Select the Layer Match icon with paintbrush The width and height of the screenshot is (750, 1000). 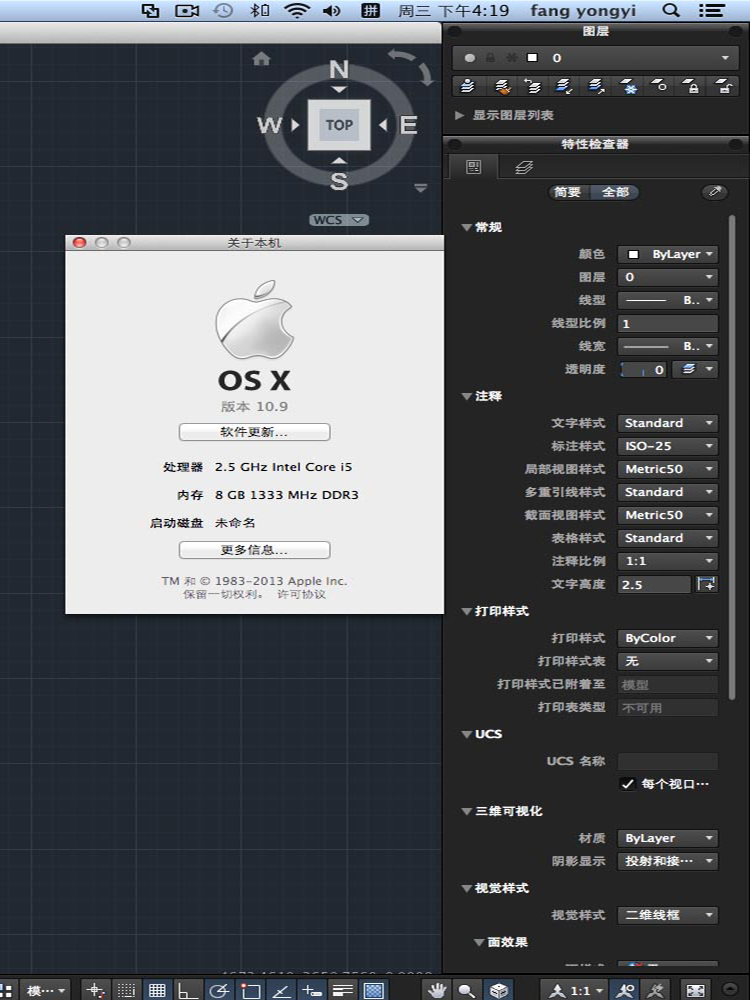tap(503, 85)
